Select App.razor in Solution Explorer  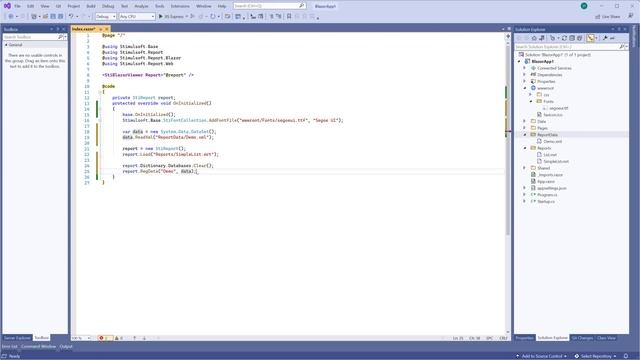click(546, 181)
